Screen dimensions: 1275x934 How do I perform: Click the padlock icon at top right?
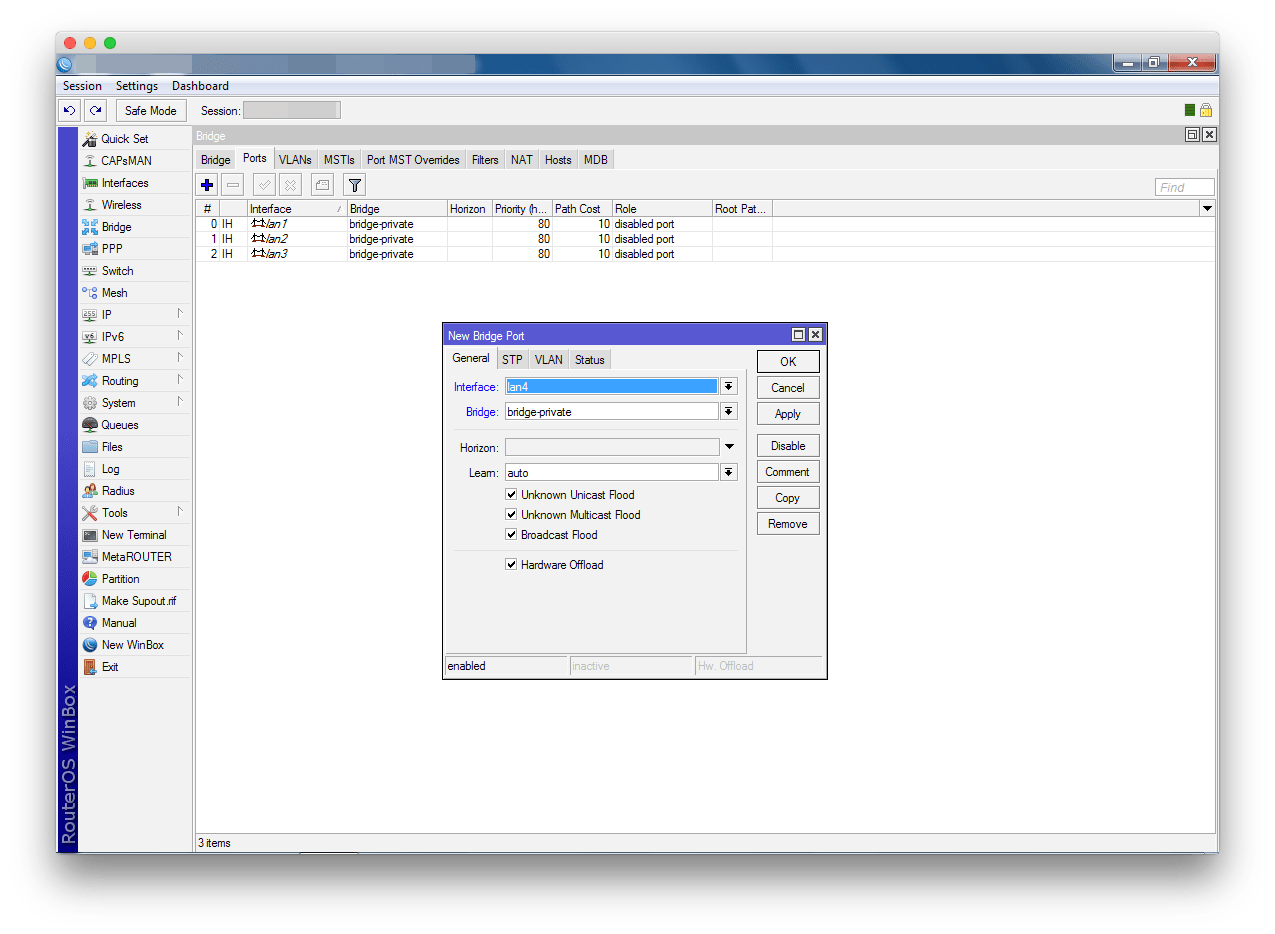pos(1206,111)
